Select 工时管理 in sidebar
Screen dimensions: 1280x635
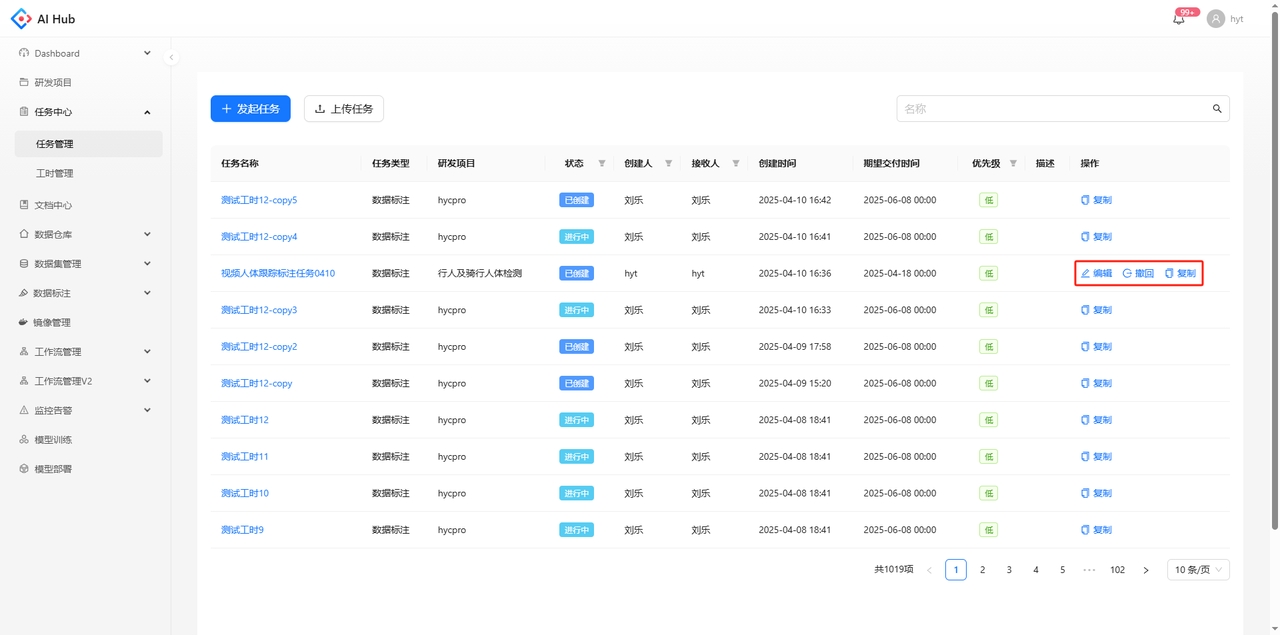[88, 174]
